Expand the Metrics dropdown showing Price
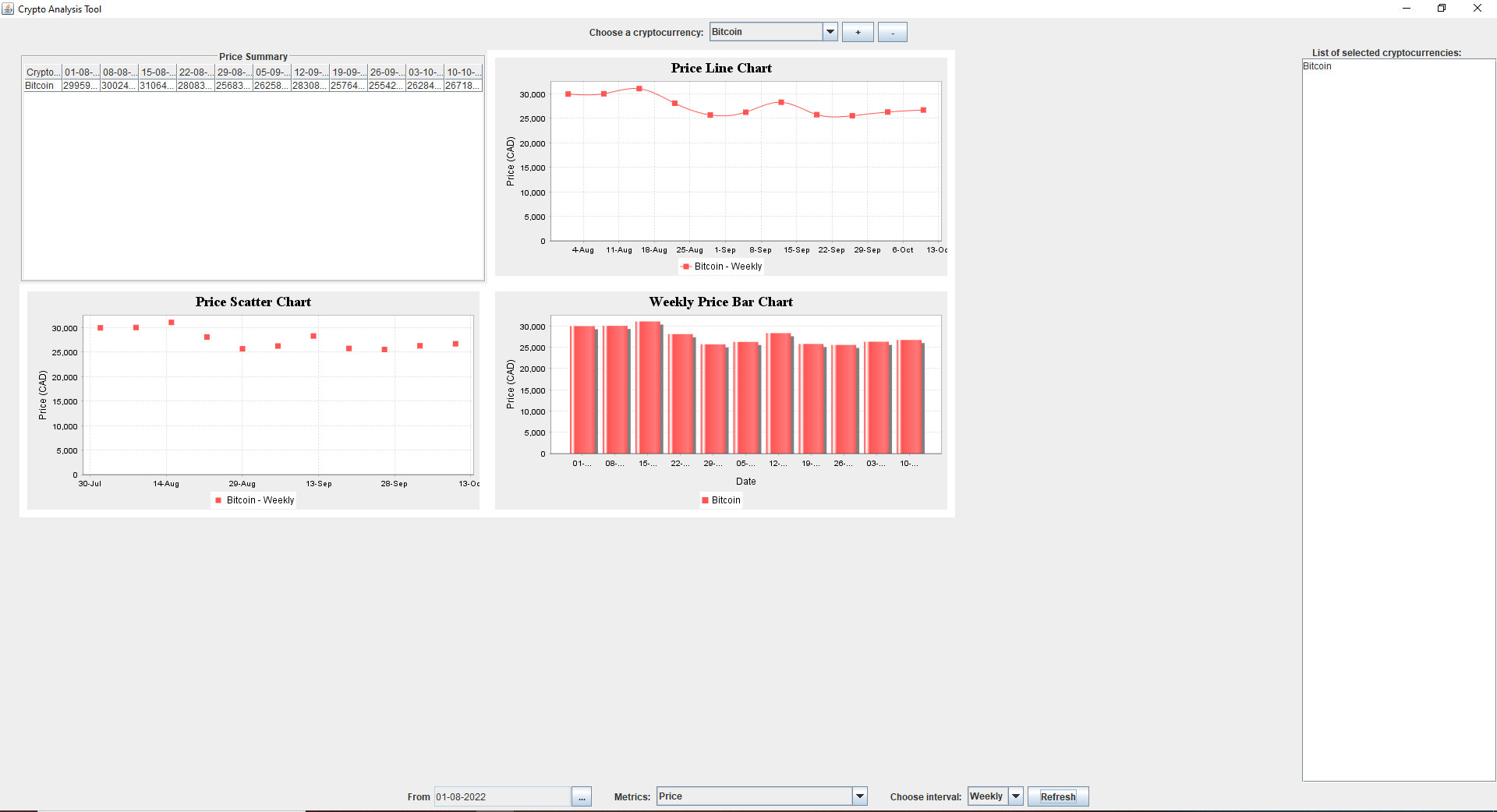Image resolution: width=1497 pixels, height=812 pixels. click(859, 796)
